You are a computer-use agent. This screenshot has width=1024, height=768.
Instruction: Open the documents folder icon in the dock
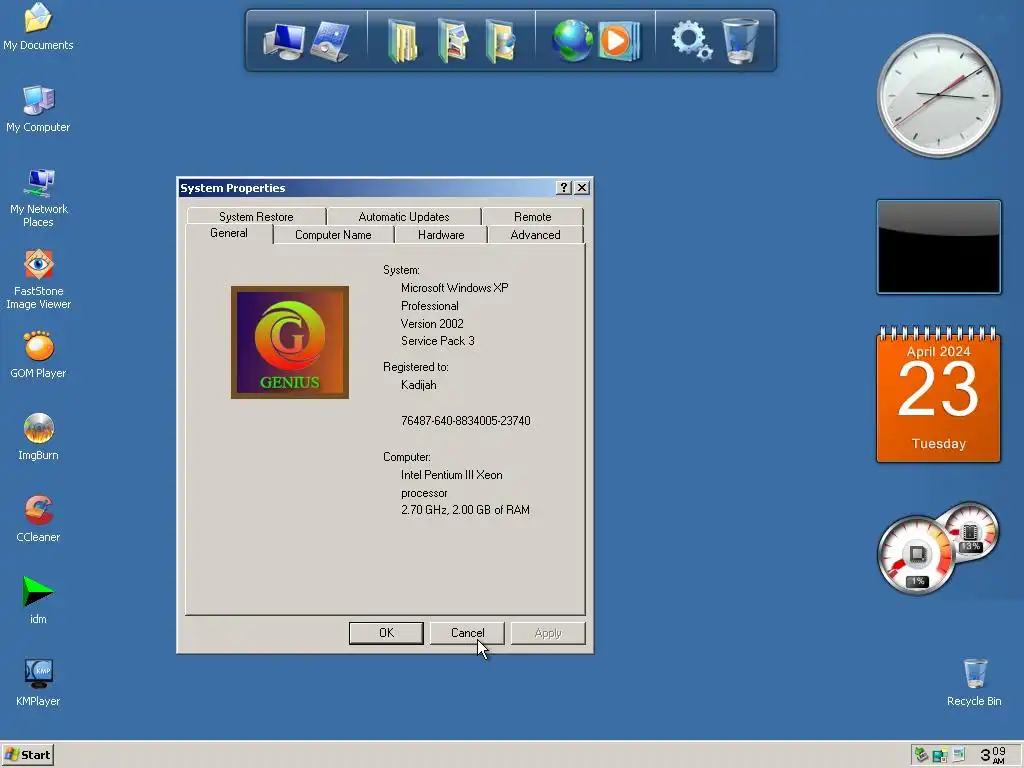click(402, 41)
